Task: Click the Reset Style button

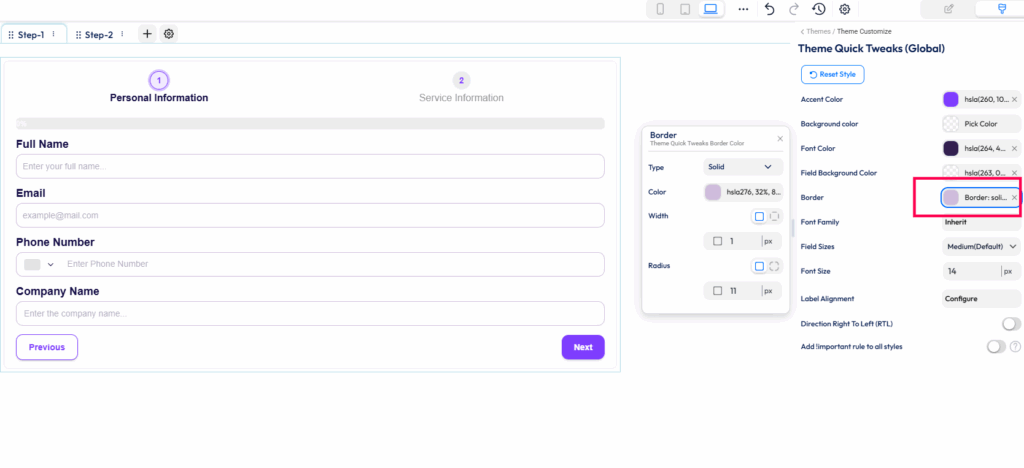Action: coord(832,75)
